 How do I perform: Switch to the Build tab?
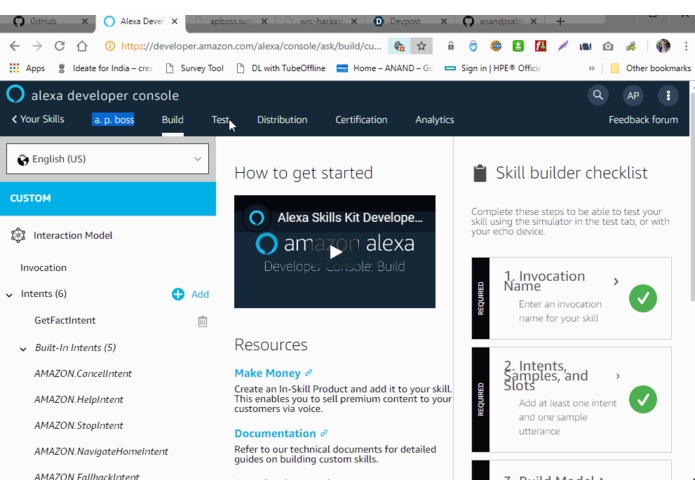click(x=172, y=120)
